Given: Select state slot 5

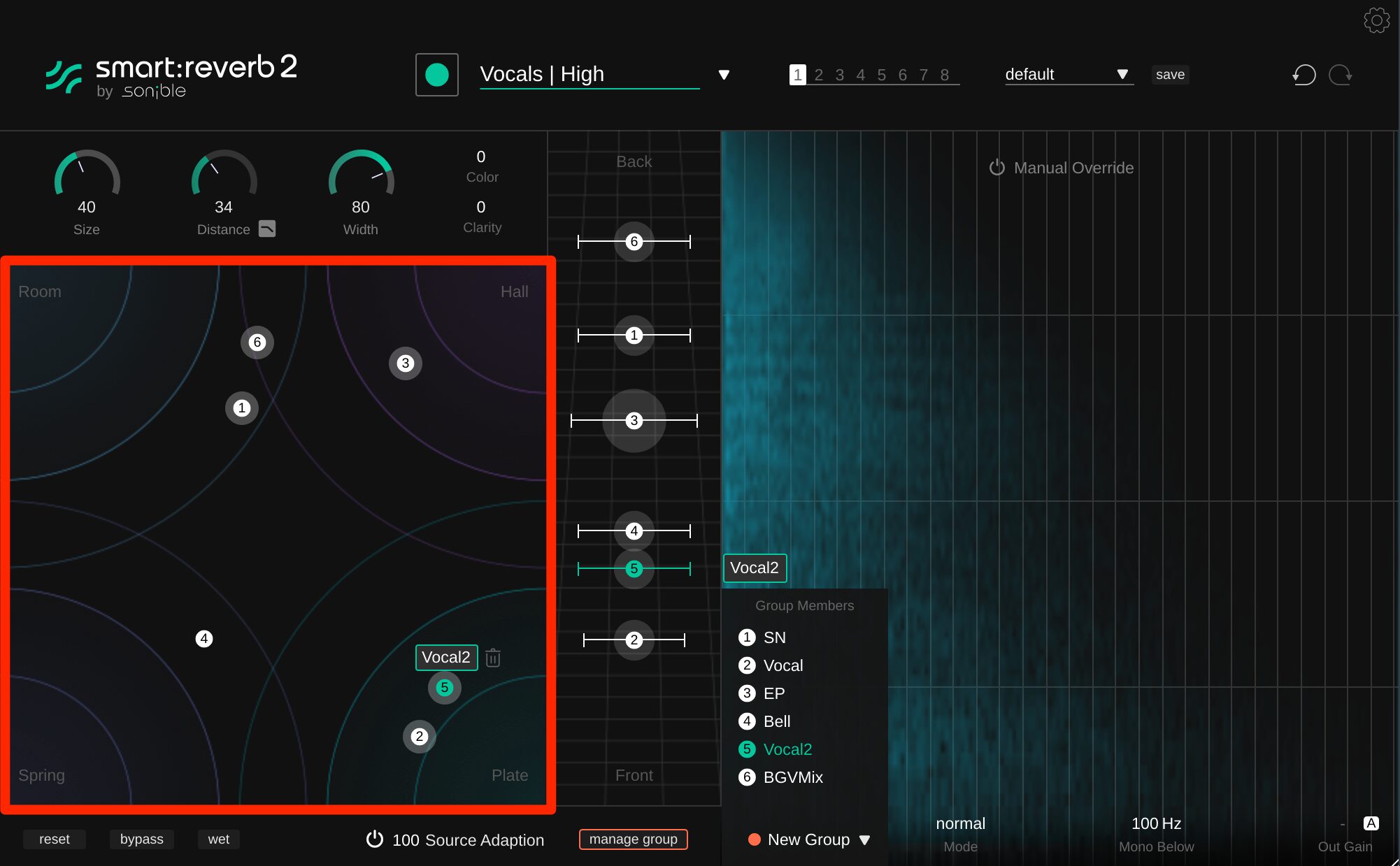Looking at the screenshot, I should coord(882,75).
